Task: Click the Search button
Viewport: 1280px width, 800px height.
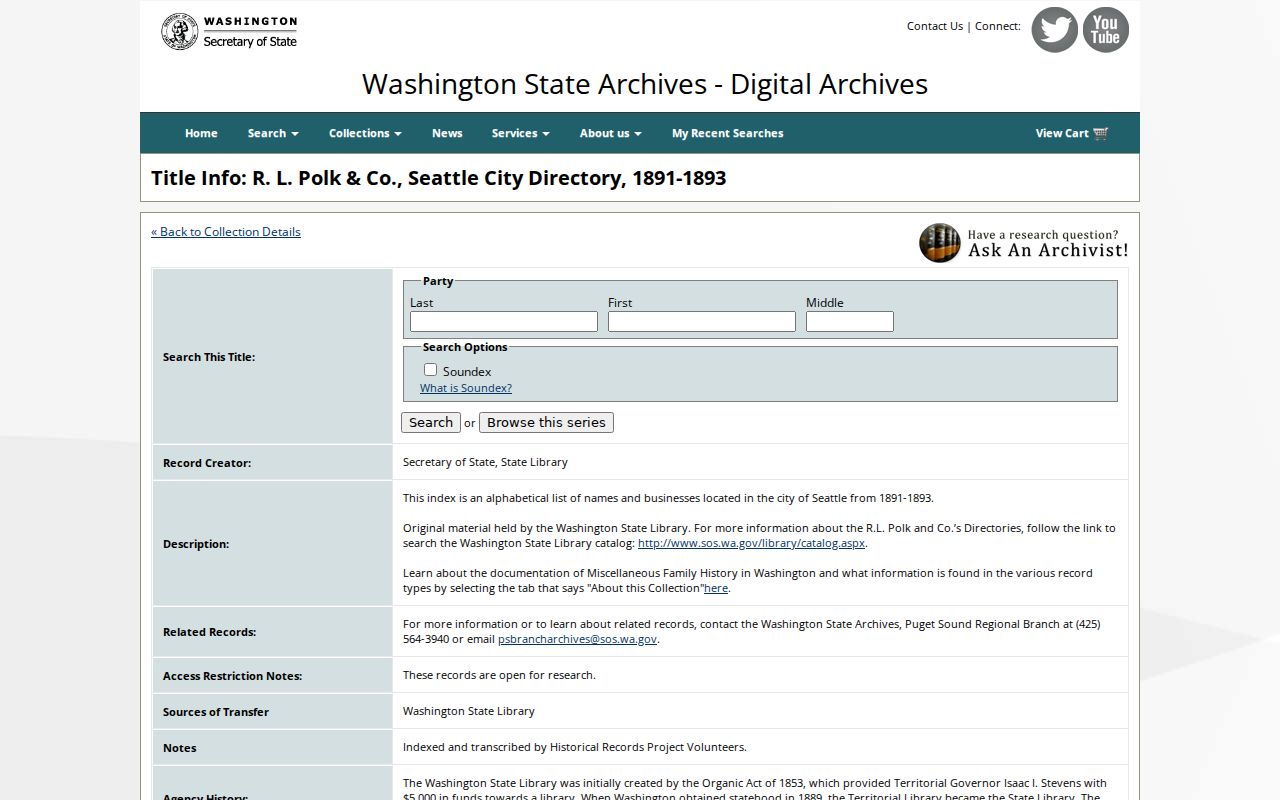Action: coord(431,422)
